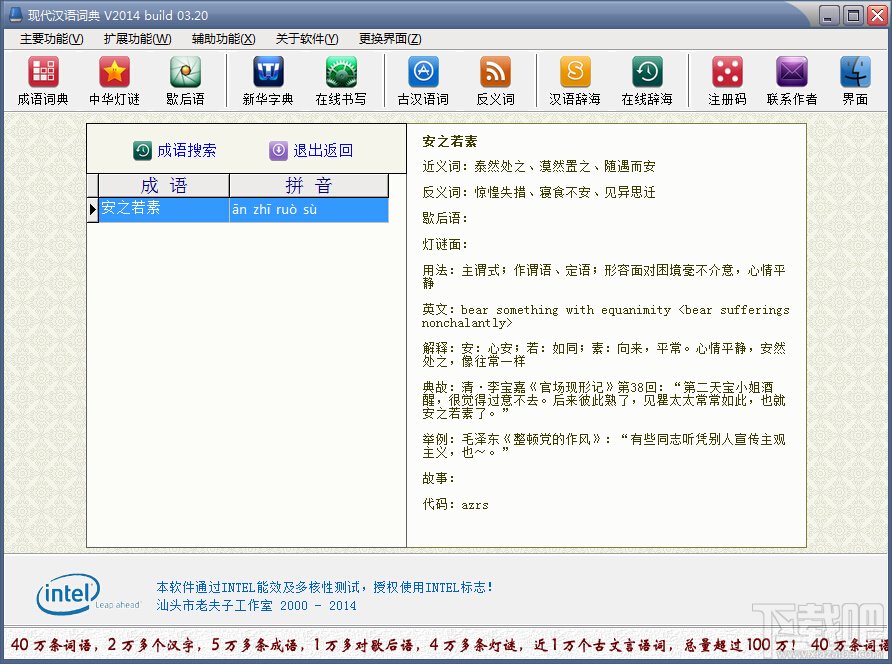Open the 在线辞海 clock icon

(647, 81)
